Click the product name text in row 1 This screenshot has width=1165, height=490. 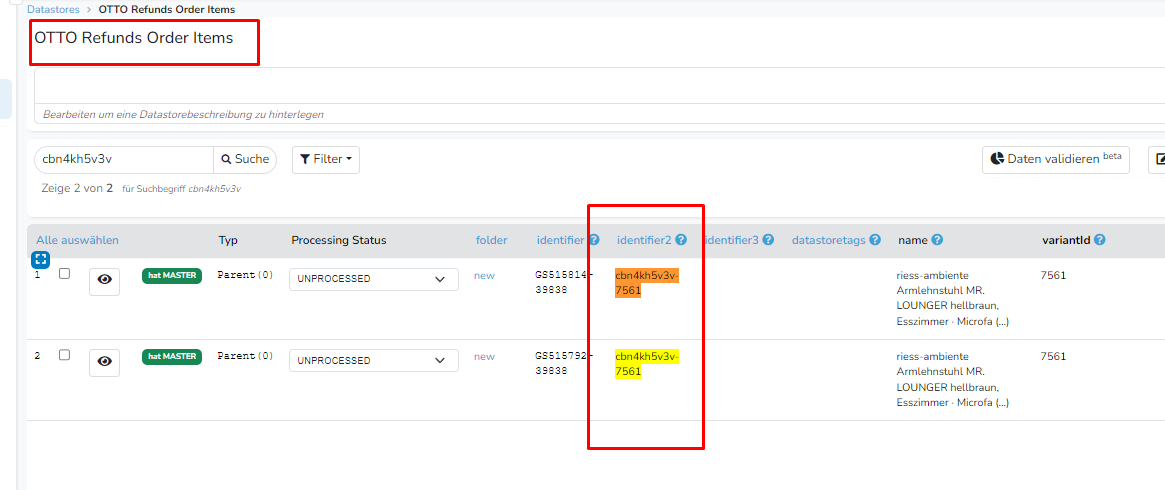coord(953,298)
